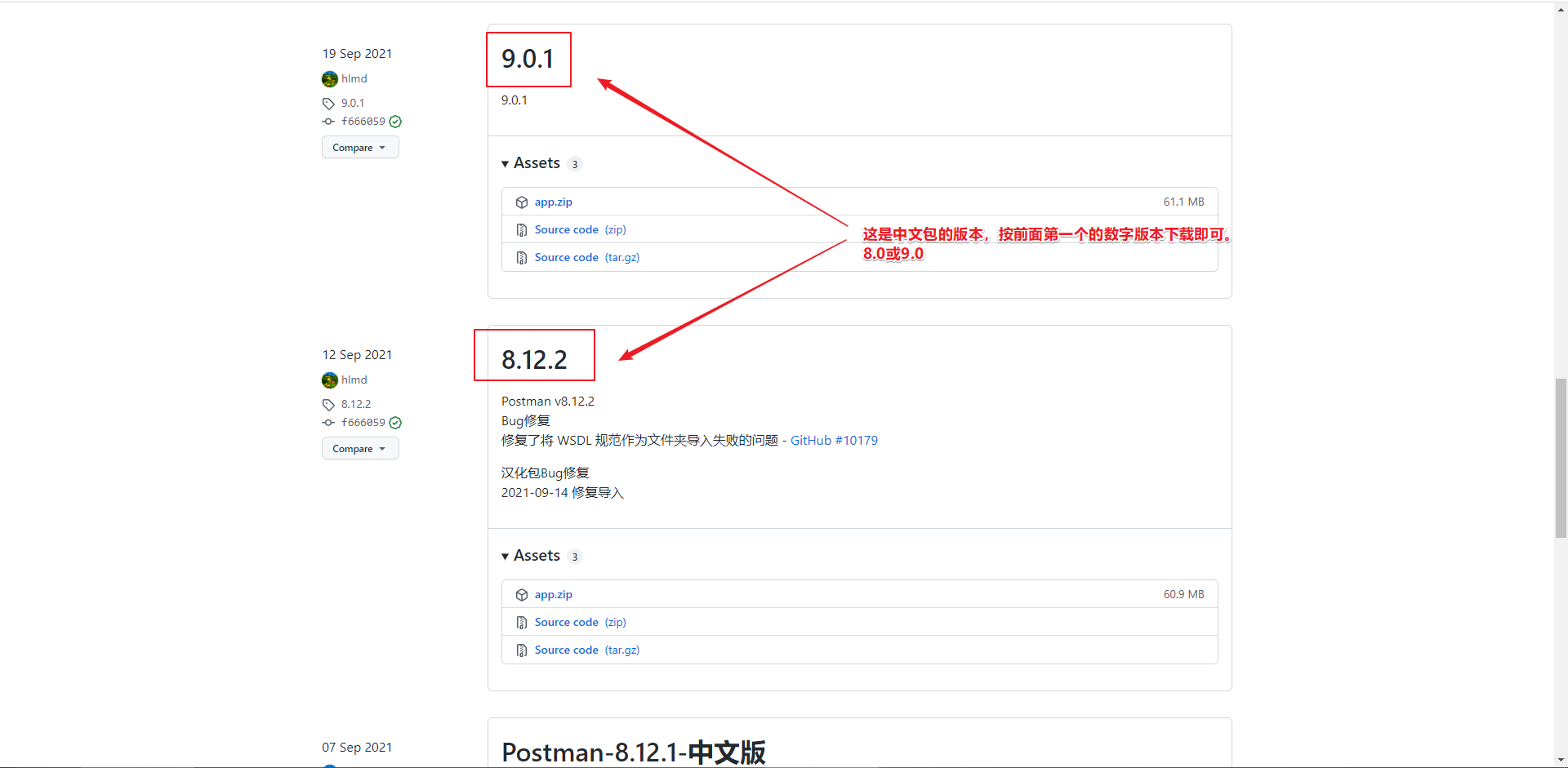Download app.zip from 9.0.1 release

[554, 202]
